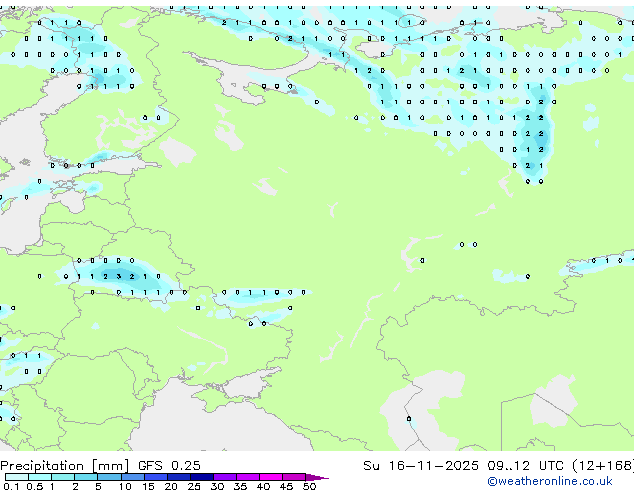Click the 45–50 mm legend color box
Screen dimensions: 634x490
[x=294, y=477]
